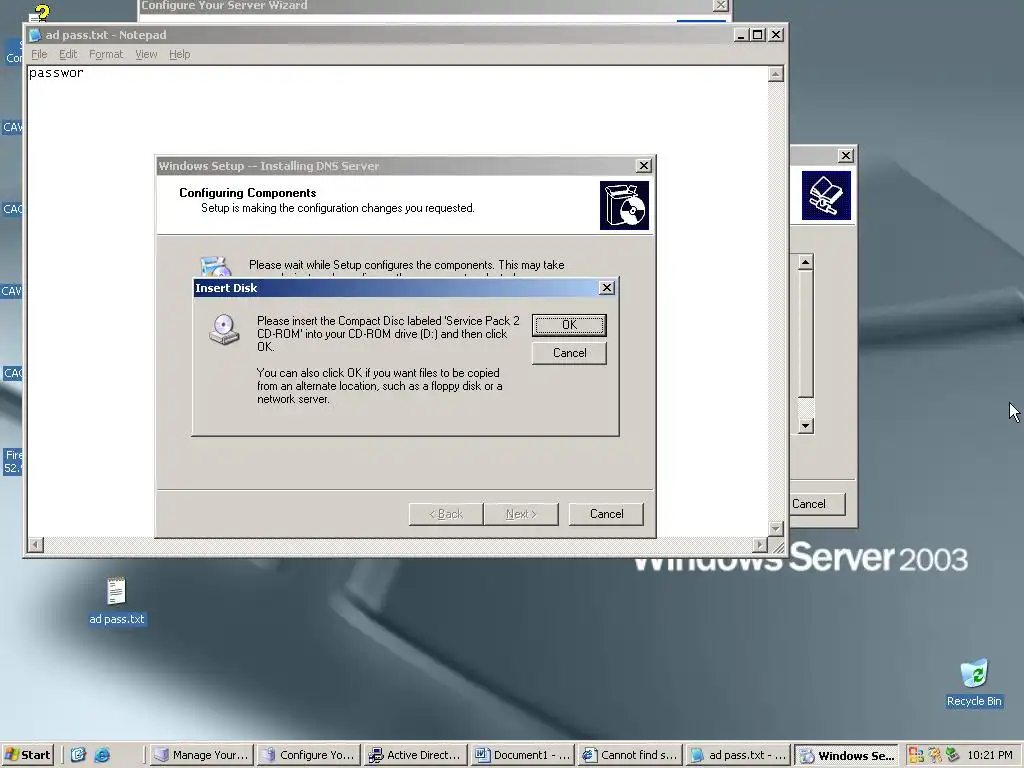Click the question mark icon at top-left desktop
The image size is (1024, 768).
pos(40,14)
